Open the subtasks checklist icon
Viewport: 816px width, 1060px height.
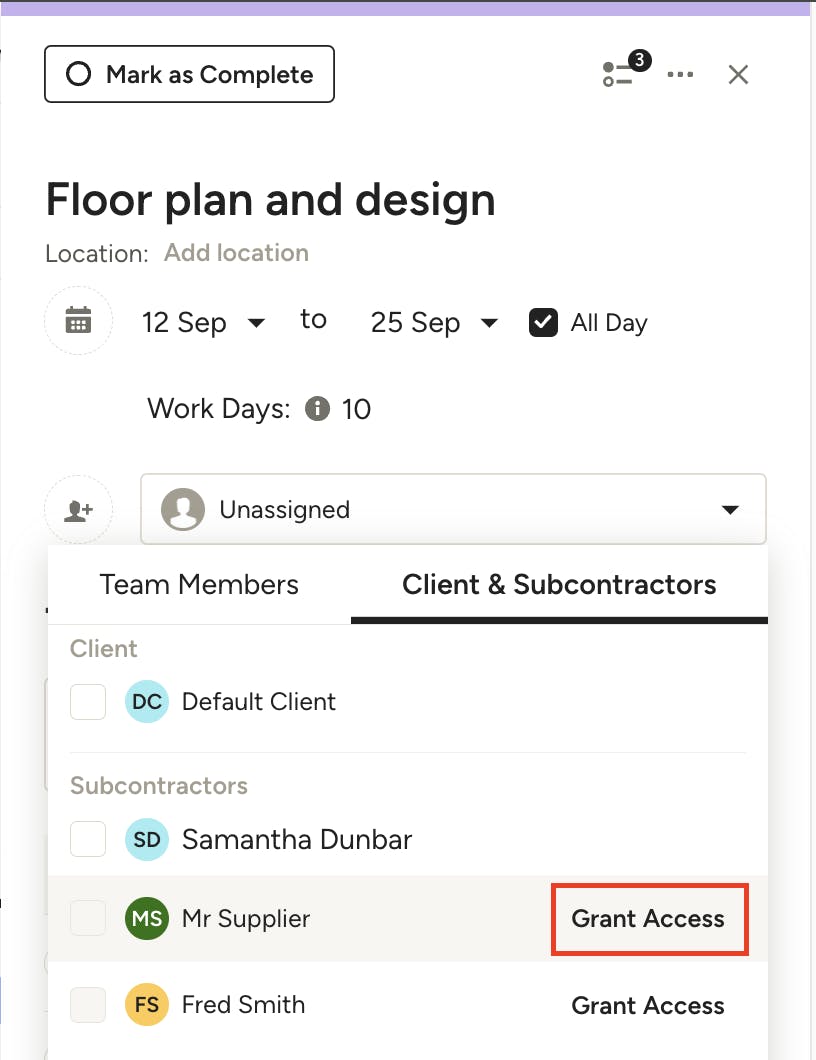[619, 74]
